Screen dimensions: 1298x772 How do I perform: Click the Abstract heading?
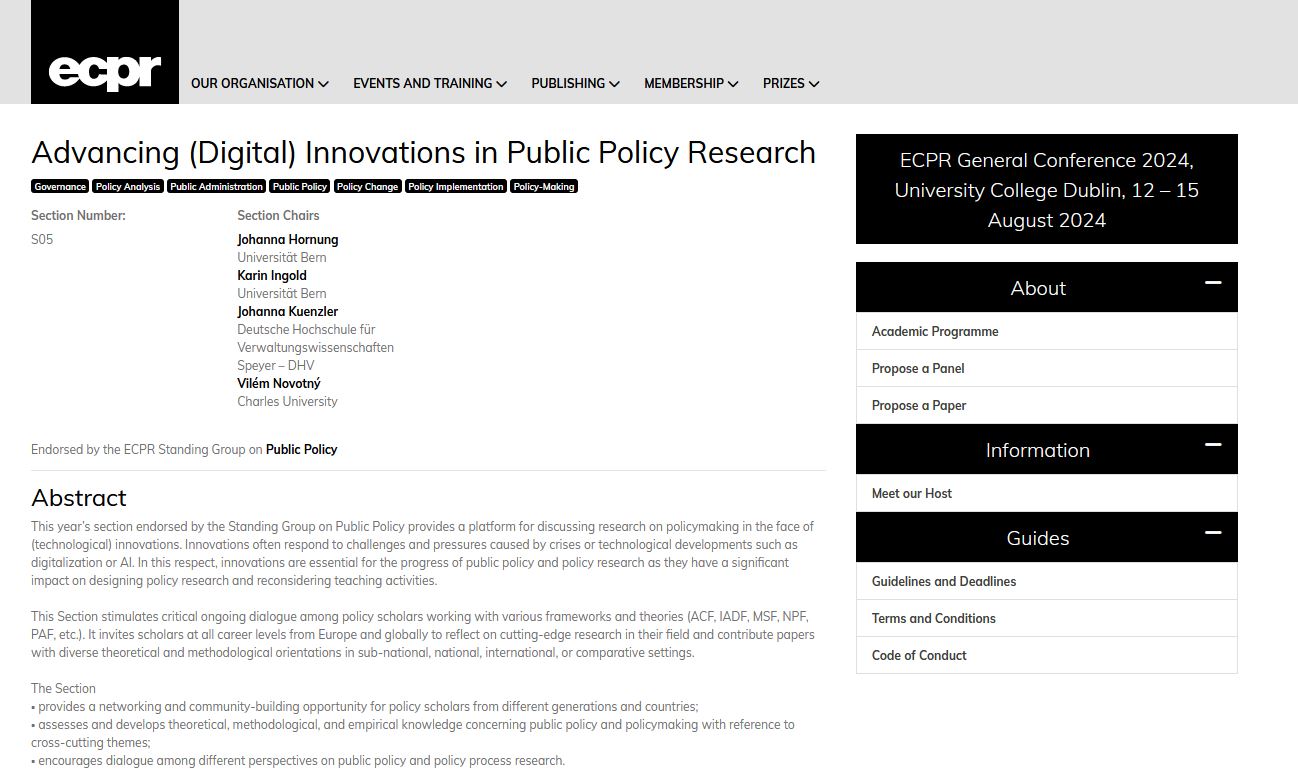79,498
